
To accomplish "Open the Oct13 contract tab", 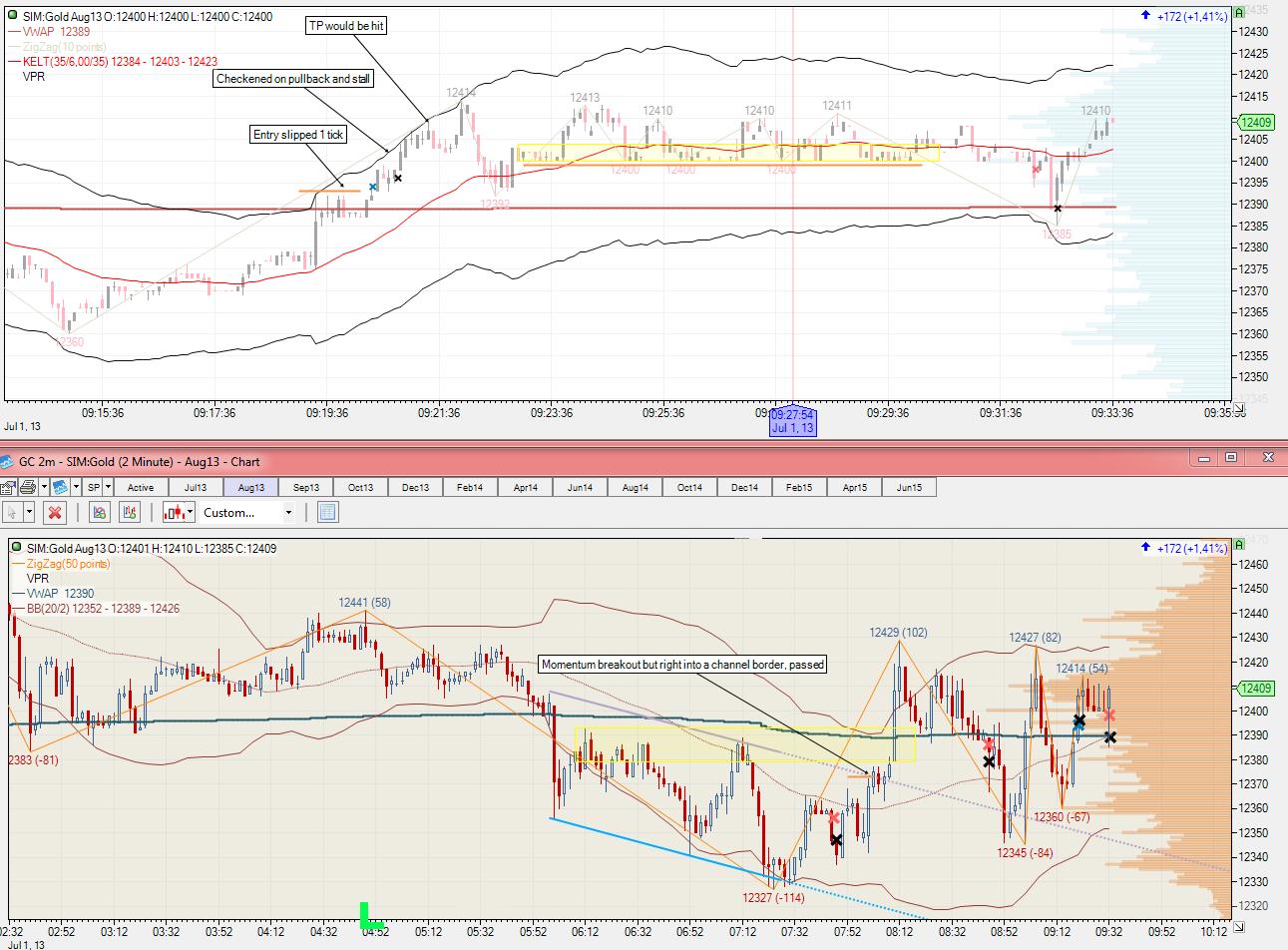I will pyautogui.click(x=360, y=487).
